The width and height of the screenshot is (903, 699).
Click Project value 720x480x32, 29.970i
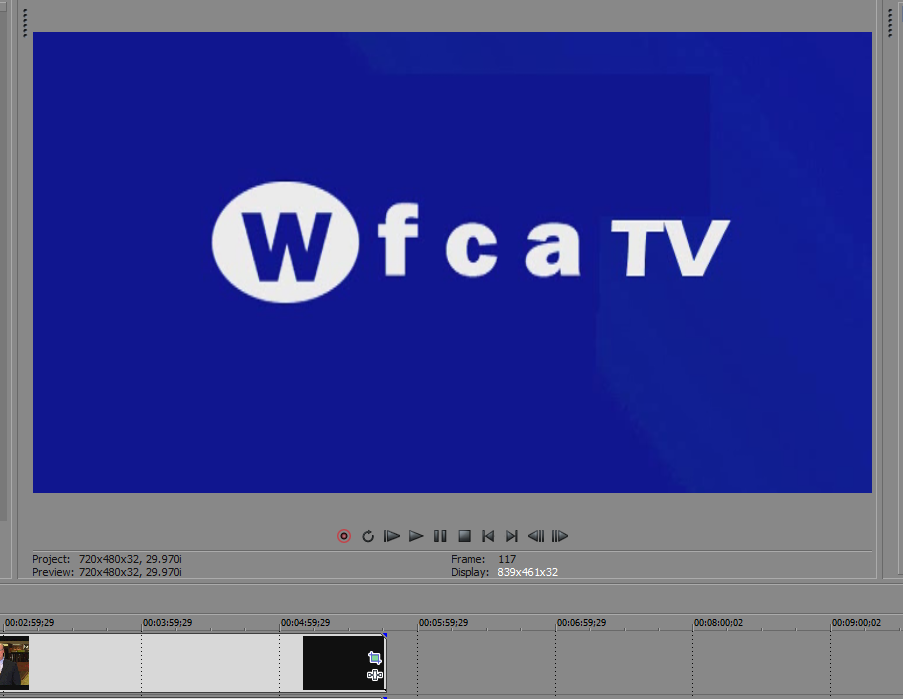tap(130, 559)
